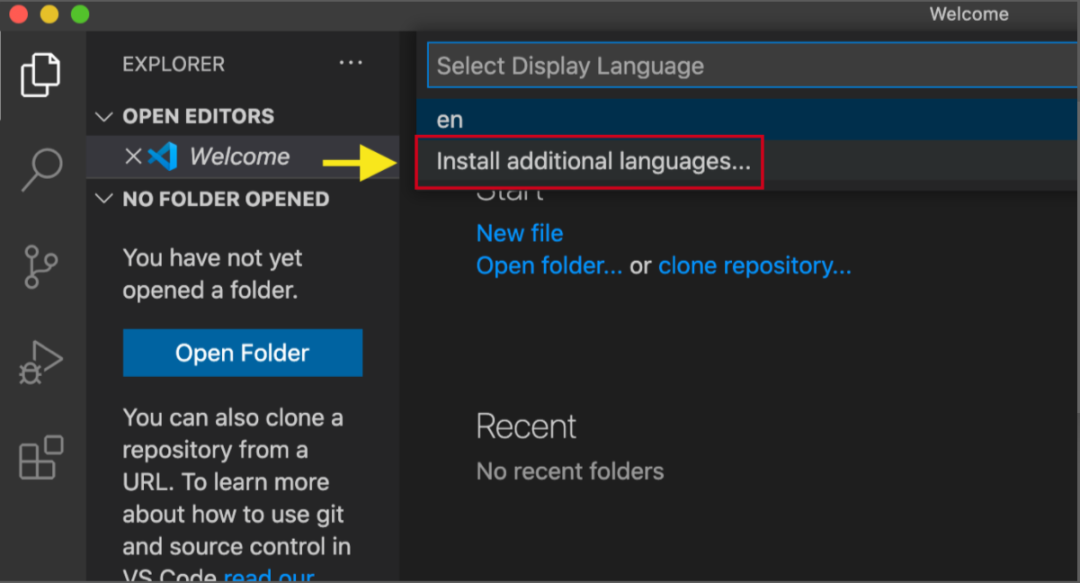This screenshot has width=1080, height=583.
Task: Choose the 'en' language option
Action: tap(747, 120)
